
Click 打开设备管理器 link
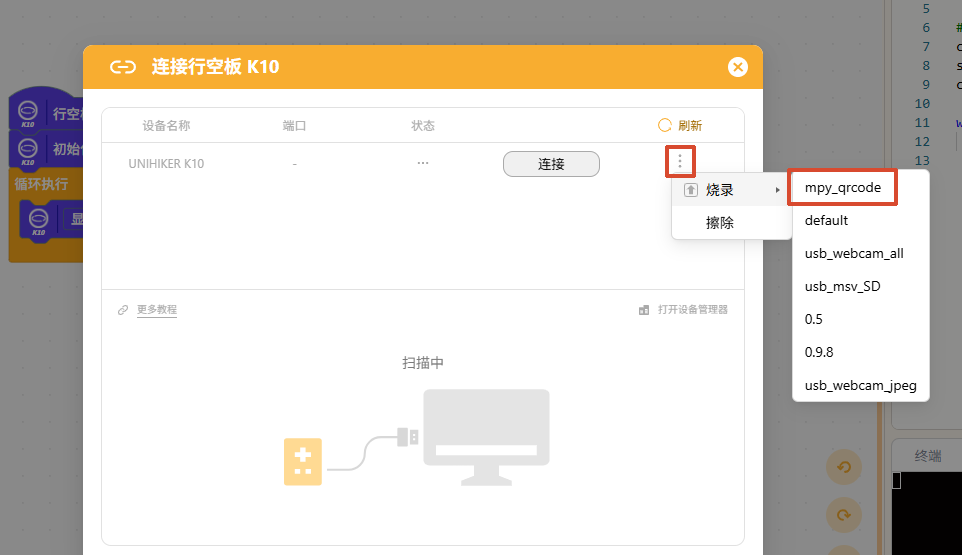click(x=692, y=310)
